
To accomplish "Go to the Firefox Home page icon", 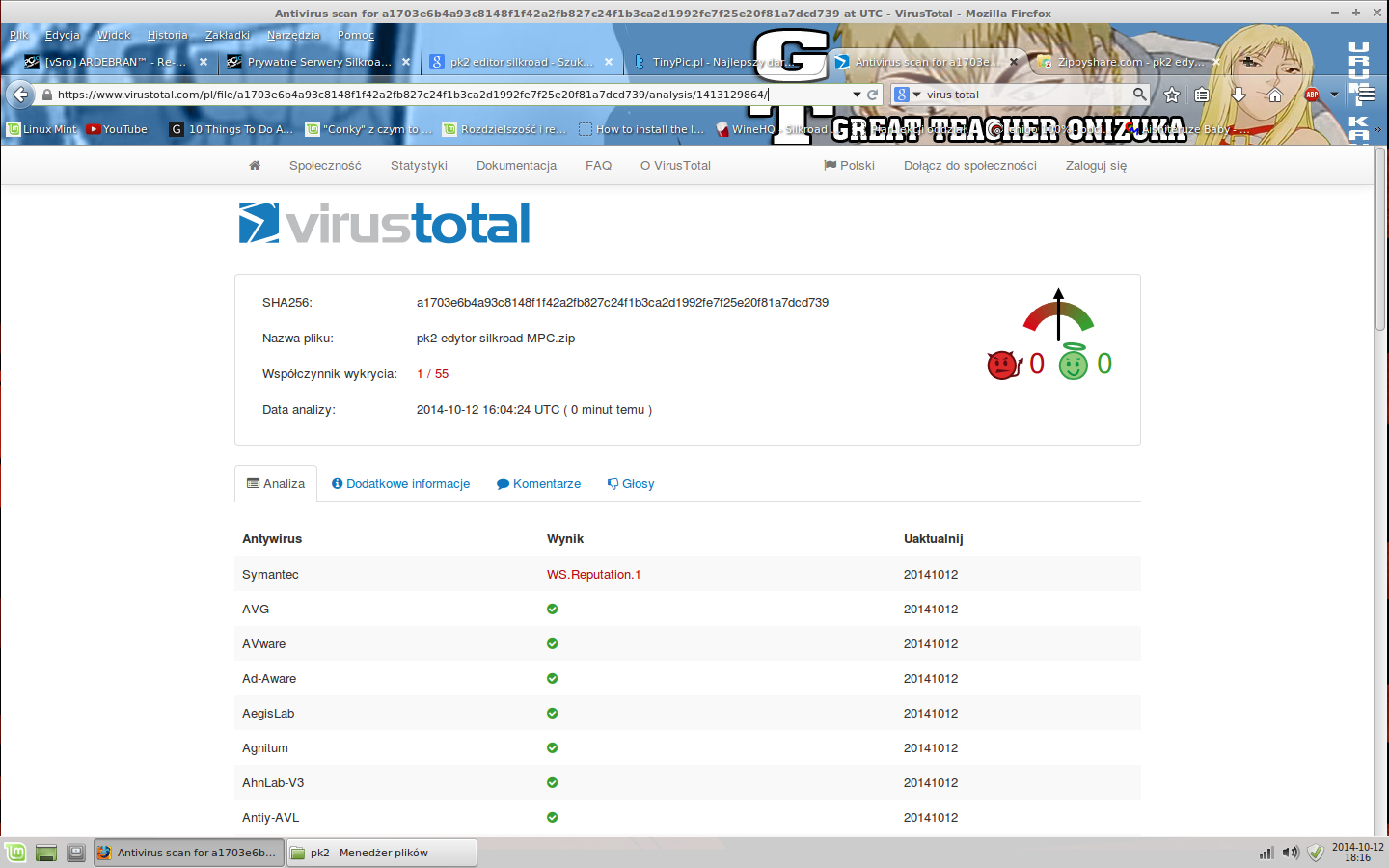I will pos(1275,95).
